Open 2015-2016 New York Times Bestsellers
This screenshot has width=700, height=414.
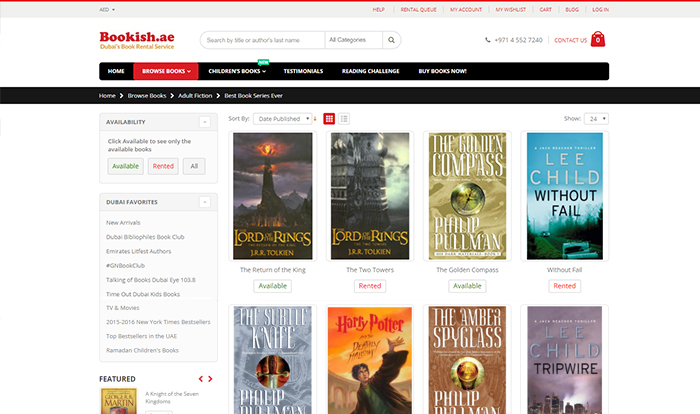pos(158,322)
